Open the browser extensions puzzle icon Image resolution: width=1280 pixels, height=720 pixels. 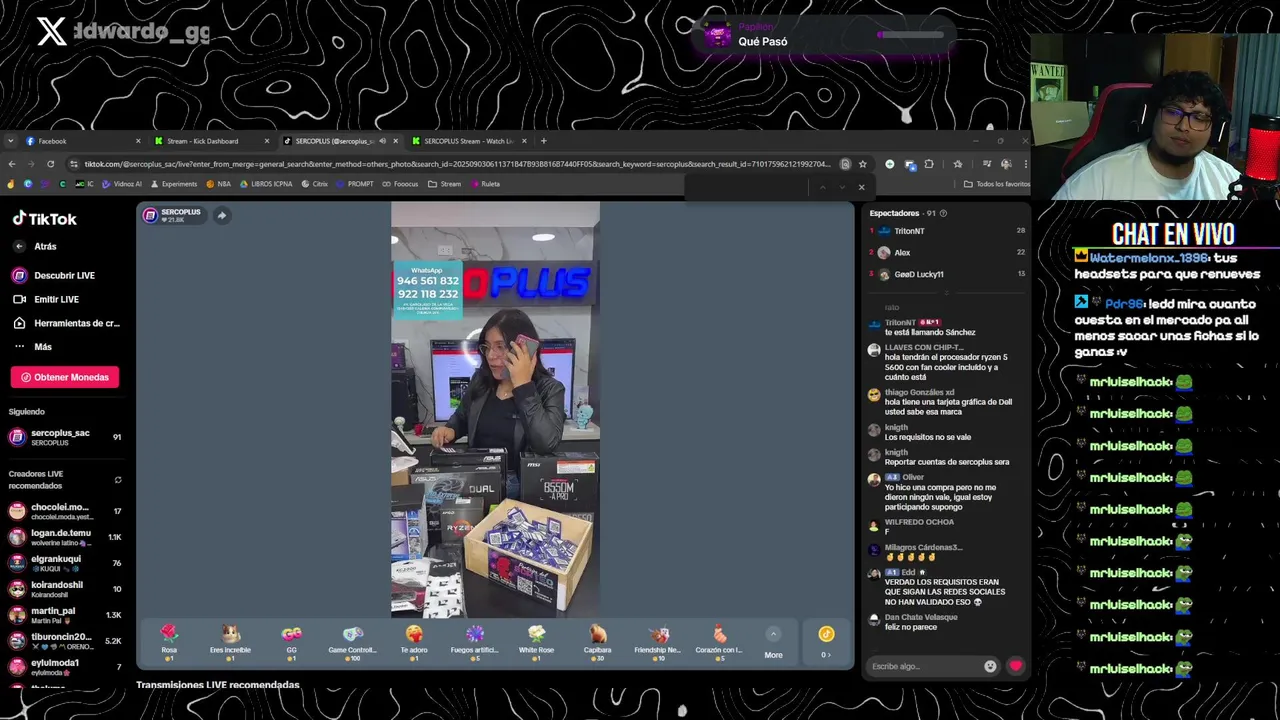[x=928, y=164]
